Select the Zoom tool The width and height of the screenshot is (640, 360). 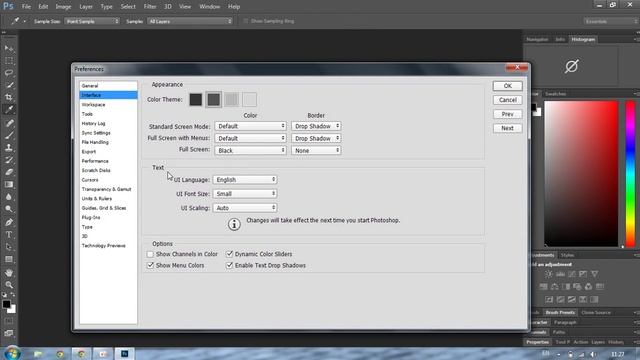(x=9, y=285)
